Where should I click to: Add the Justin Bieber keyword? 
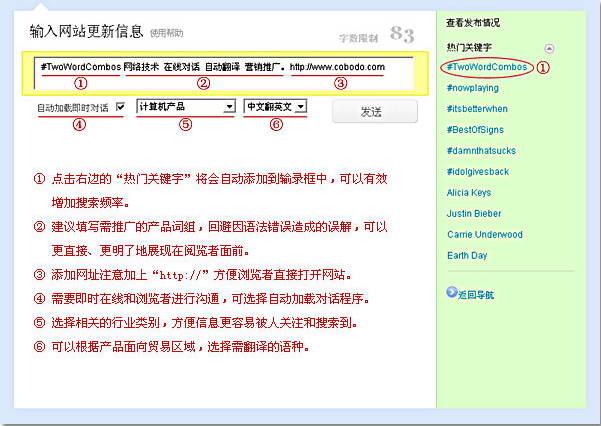point(474,214)
